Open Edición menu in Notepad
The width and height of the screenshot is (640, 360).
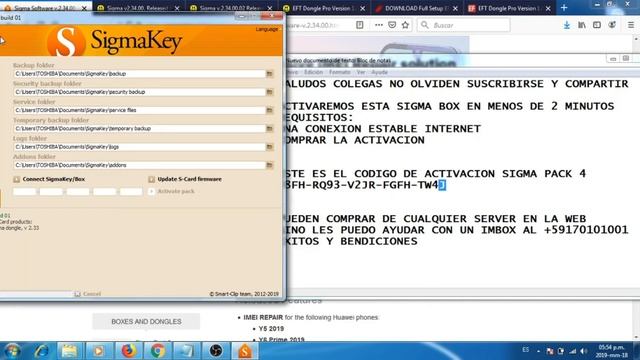[313, 72]
